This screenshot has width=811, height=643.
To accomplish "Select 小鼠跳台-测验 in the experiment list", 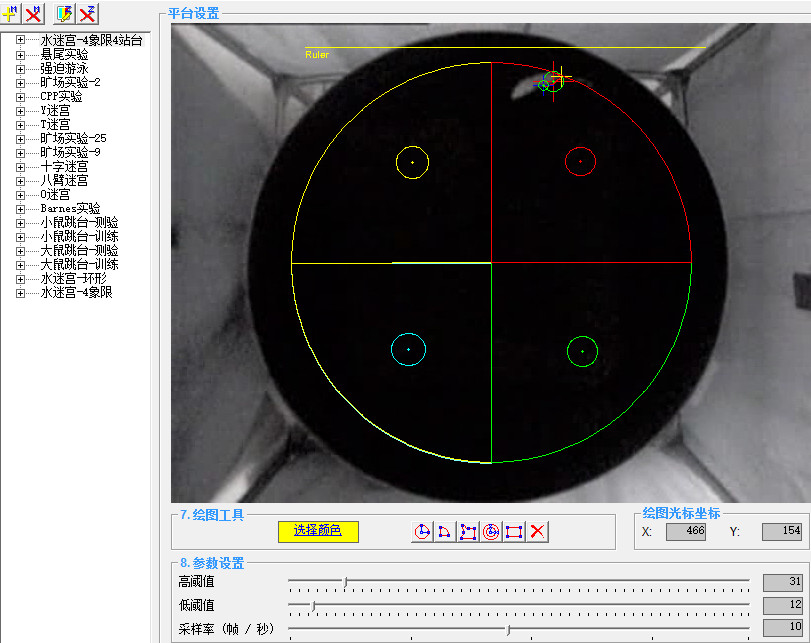I will [79, 222].
